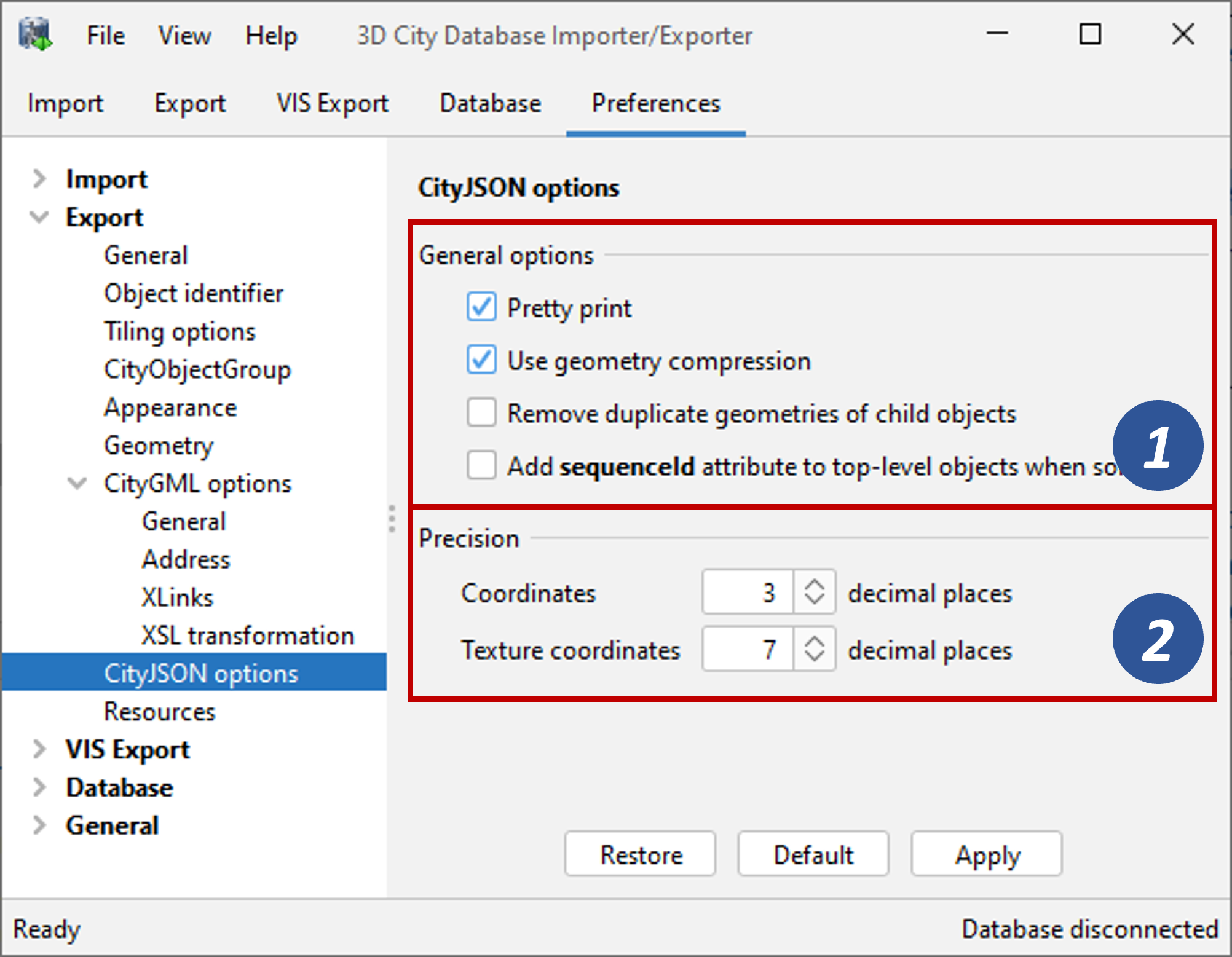Disable the Pretty print checkbox

pos(481,307)
